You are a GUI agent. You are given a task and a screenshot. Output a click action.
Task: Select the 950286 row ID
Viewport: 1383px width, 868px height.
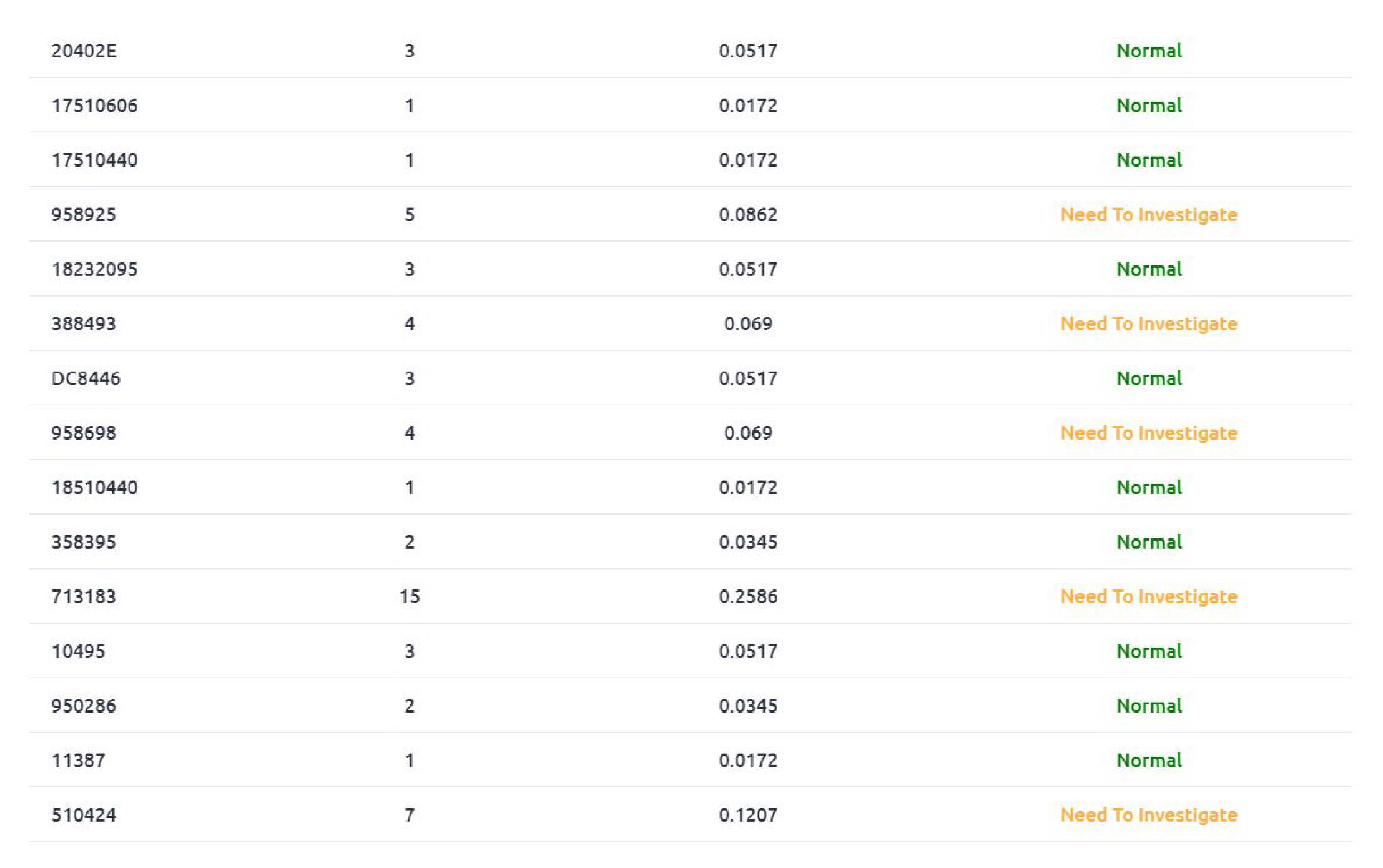(84, 706)
